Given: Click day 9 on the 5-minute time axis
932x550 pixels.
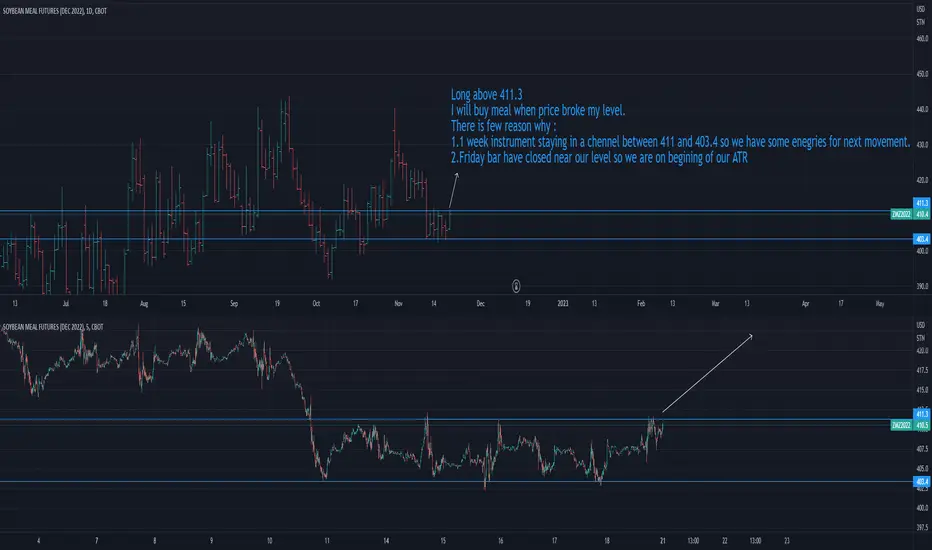Looking at the screenshot, I should point(211,540).
